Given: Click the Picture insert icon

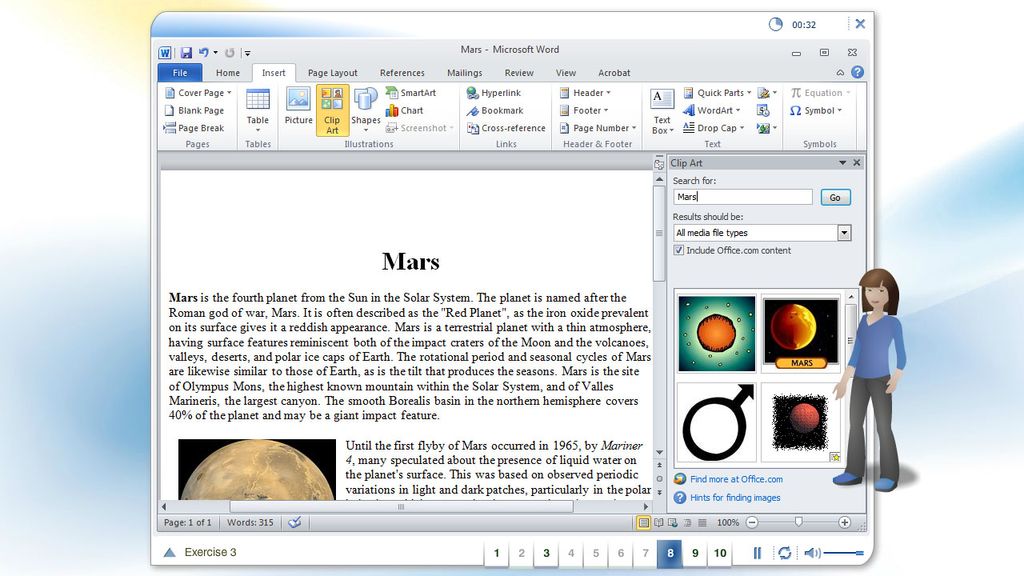Looking at the screenshot, I should [x=298, y=106].
